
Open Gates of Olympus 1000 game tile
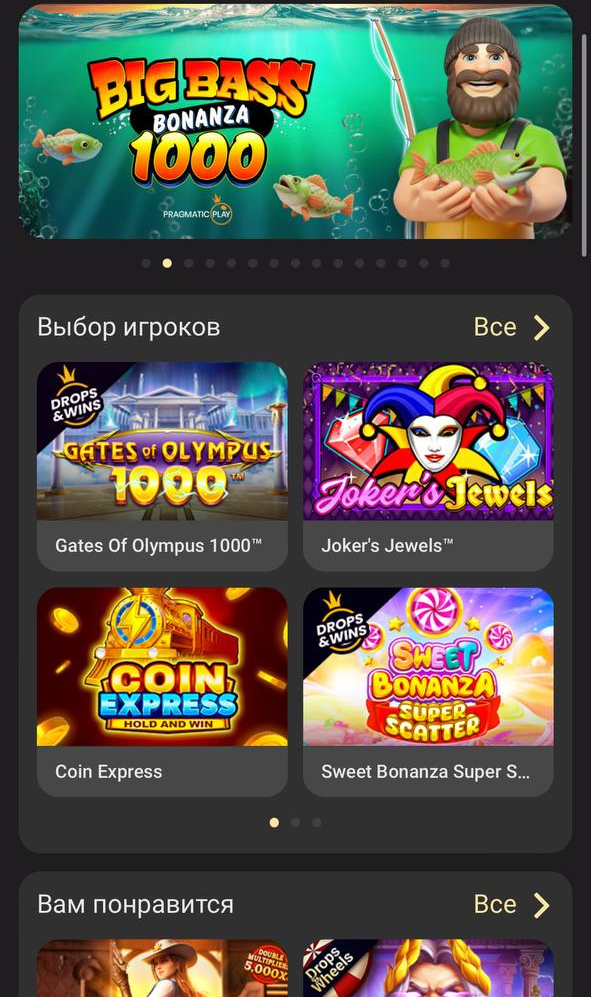162,466
